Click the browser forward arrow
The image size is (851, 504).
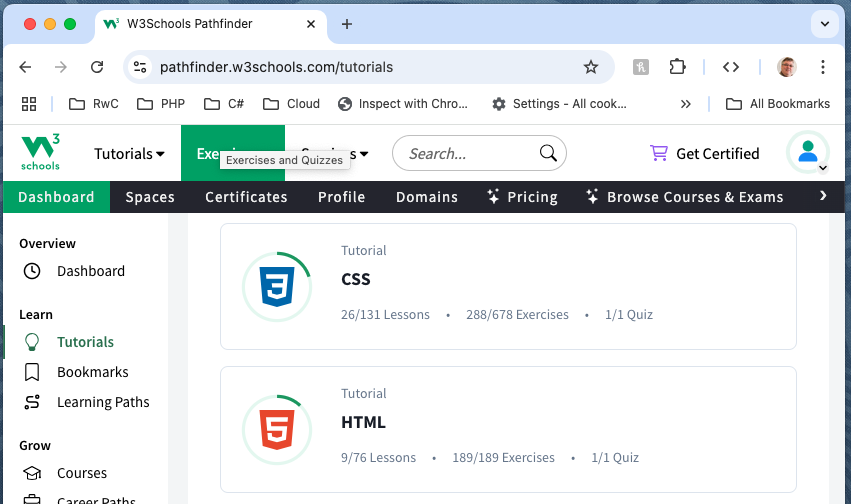pyautogui.click(x=61, y=67)
